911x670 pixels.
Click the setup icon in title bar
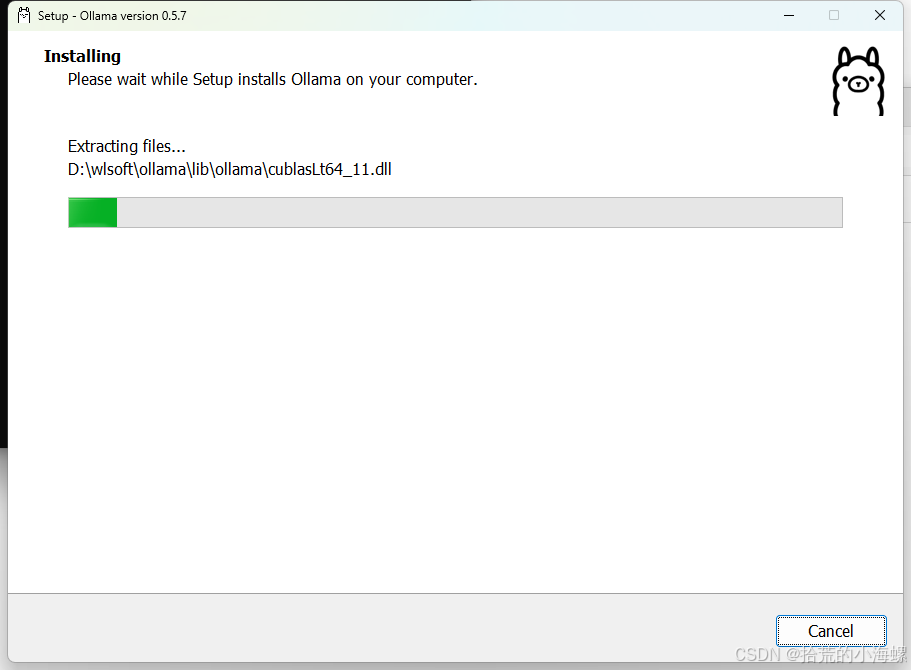[24, 16]
